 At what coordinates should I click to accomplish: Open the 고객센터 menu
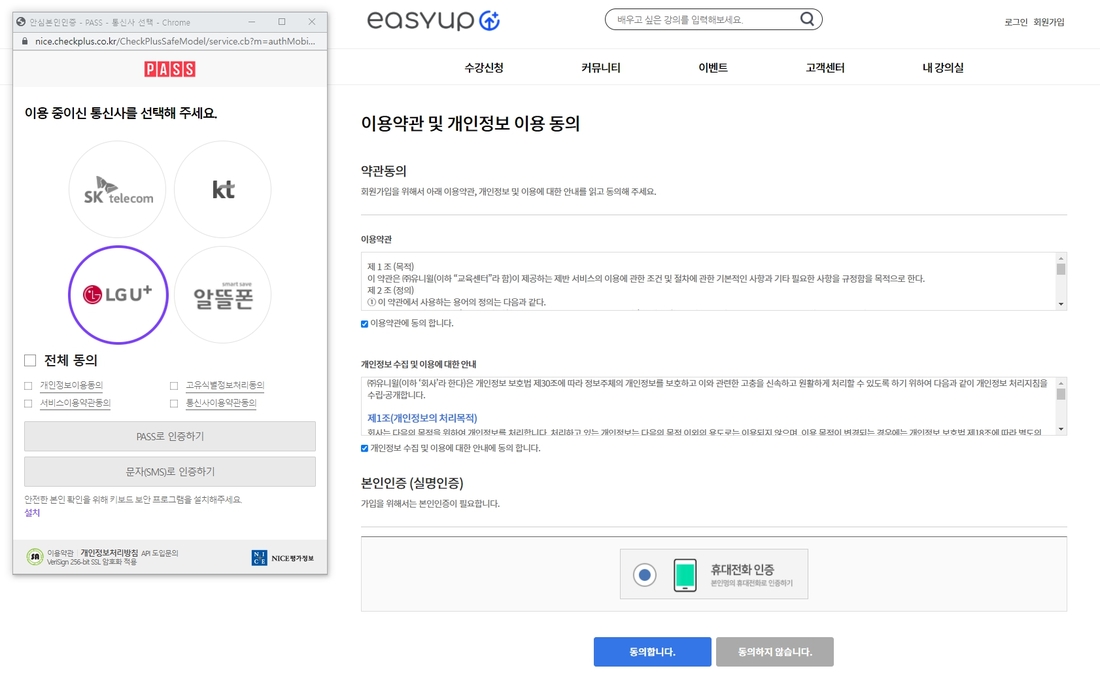[x=825, y=68]
